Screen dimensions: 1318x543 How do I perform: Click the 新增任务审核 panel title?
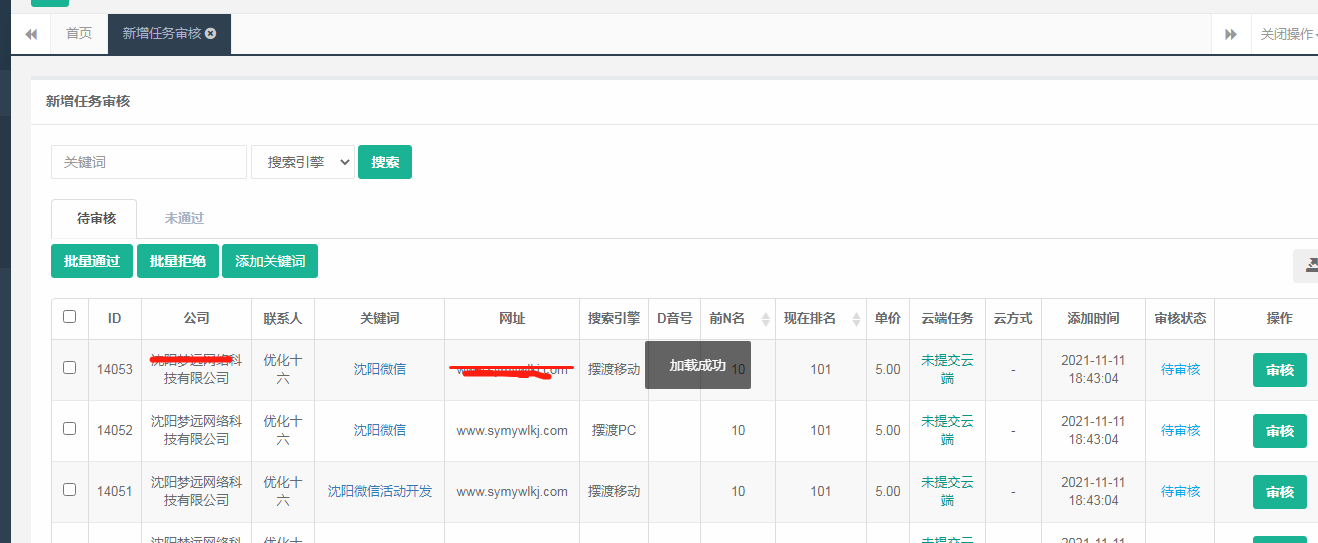pos(88,101)
